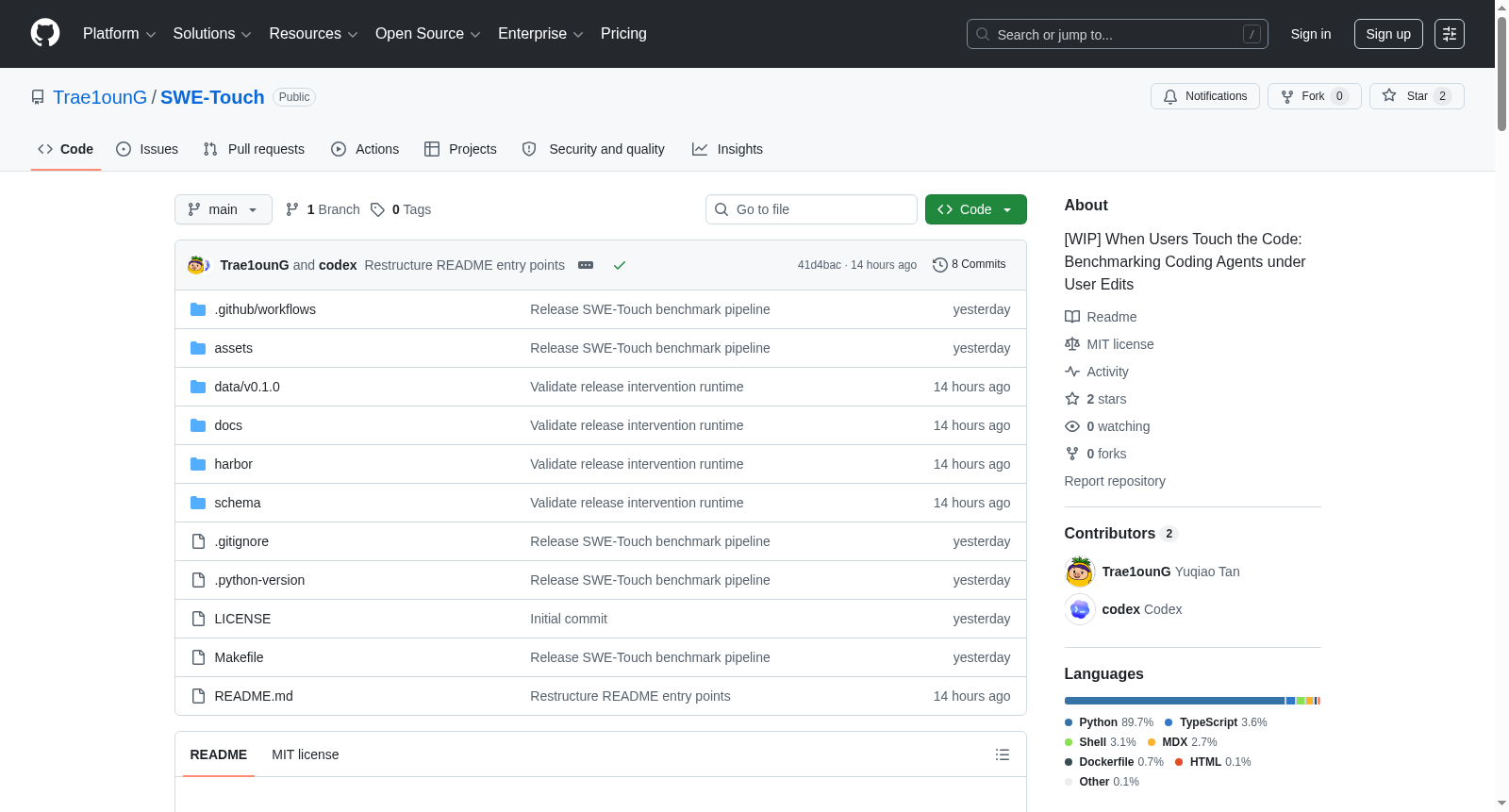The image size is (1509, 812).
Task: Open the Insights tab
Action: click(x=727, y=149)
